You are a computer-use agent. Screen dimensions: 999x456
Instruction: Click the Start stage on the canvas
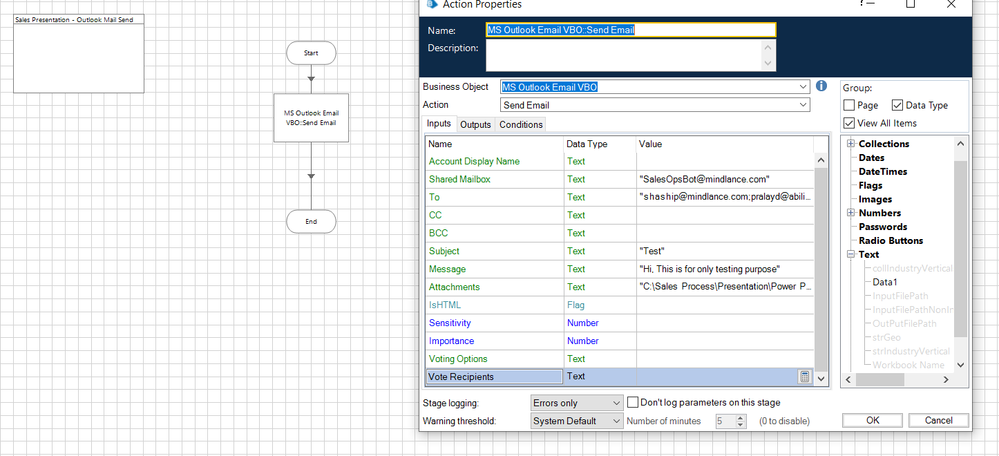tap(311, 53)
